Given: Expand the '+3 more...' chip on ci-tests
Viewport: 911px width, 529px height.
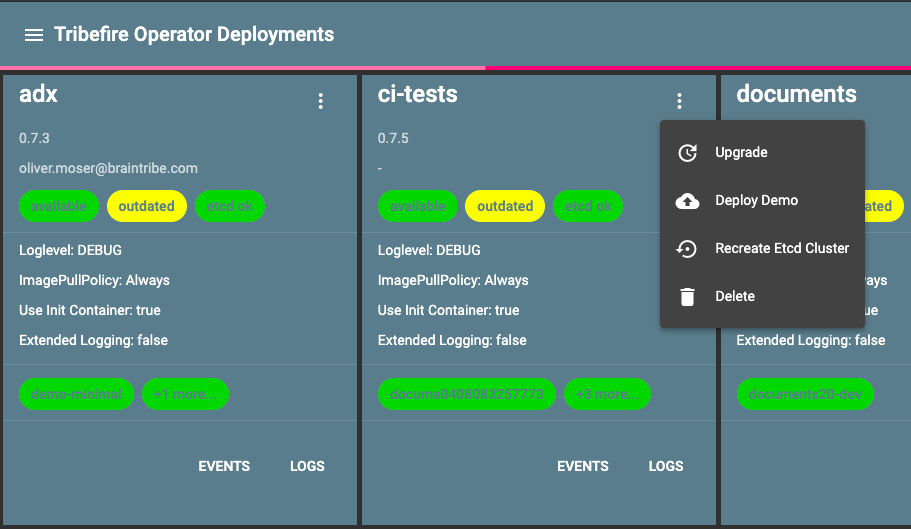Looking at the screenshot, I should click(x=607, y=394).
